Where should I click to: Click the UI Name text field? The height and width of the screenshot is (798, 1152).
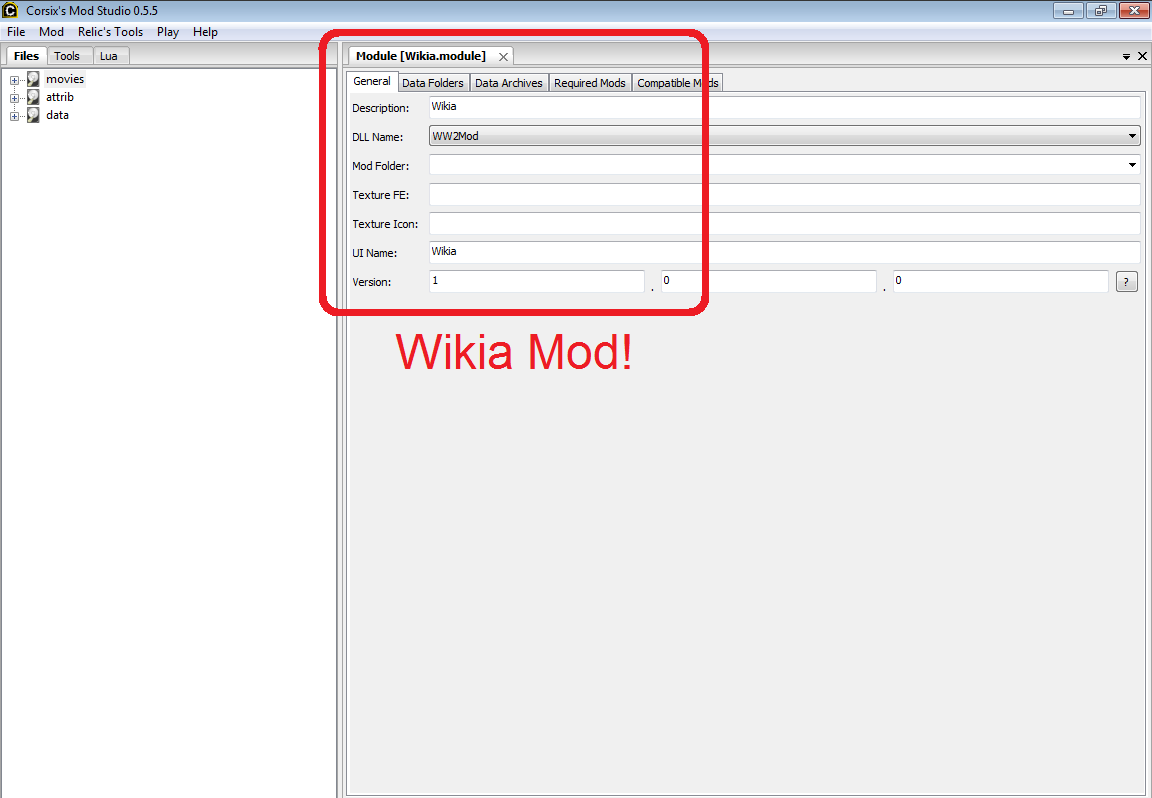click(785, 252)
